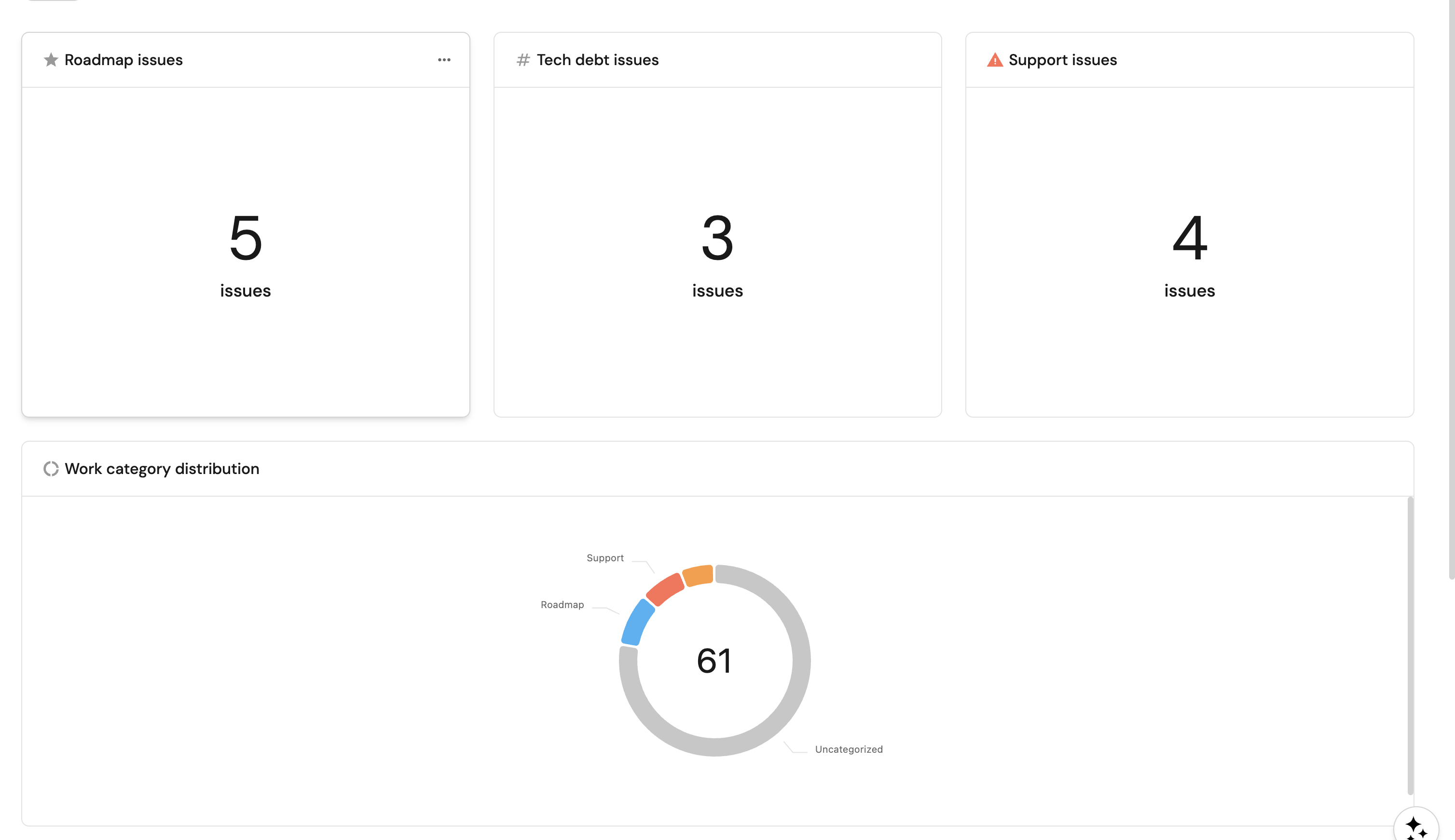Click the star icon beside Roadmap issues

pos(51,60)
